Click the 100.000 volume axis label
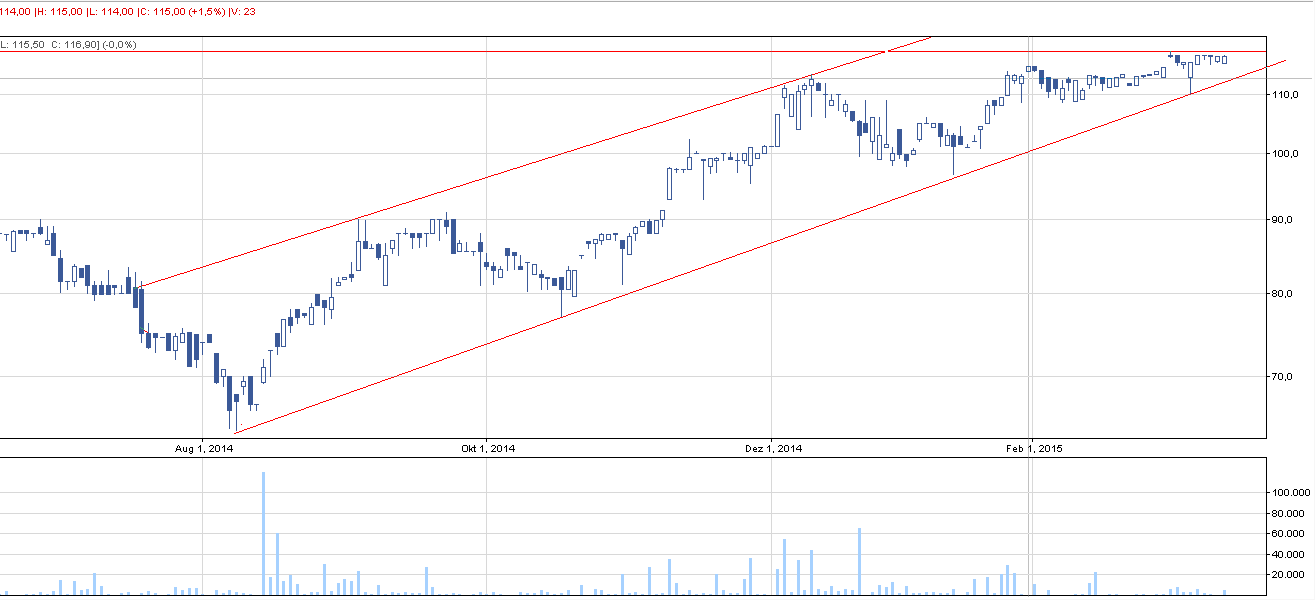1315x600 pixels. click(x=1287, y=493)
